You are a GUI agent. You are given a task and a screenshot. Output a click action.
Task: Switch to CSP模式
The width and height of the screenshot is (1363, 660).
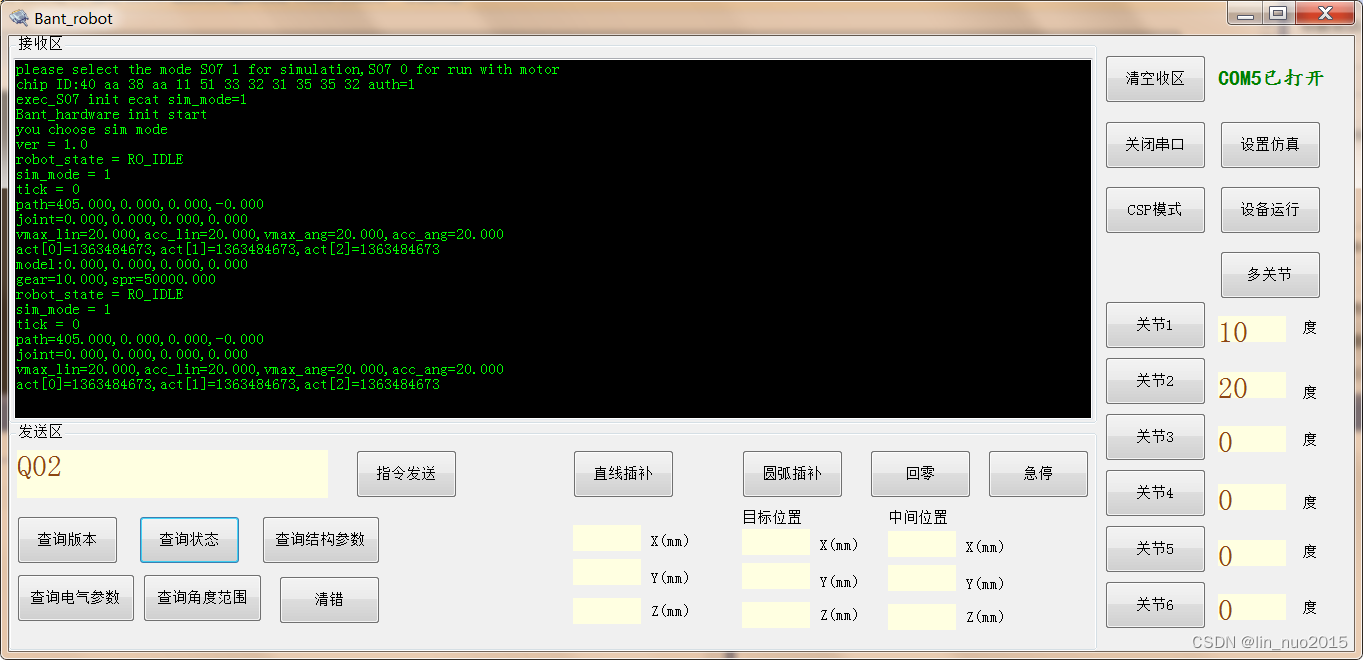coord(1155,210)
